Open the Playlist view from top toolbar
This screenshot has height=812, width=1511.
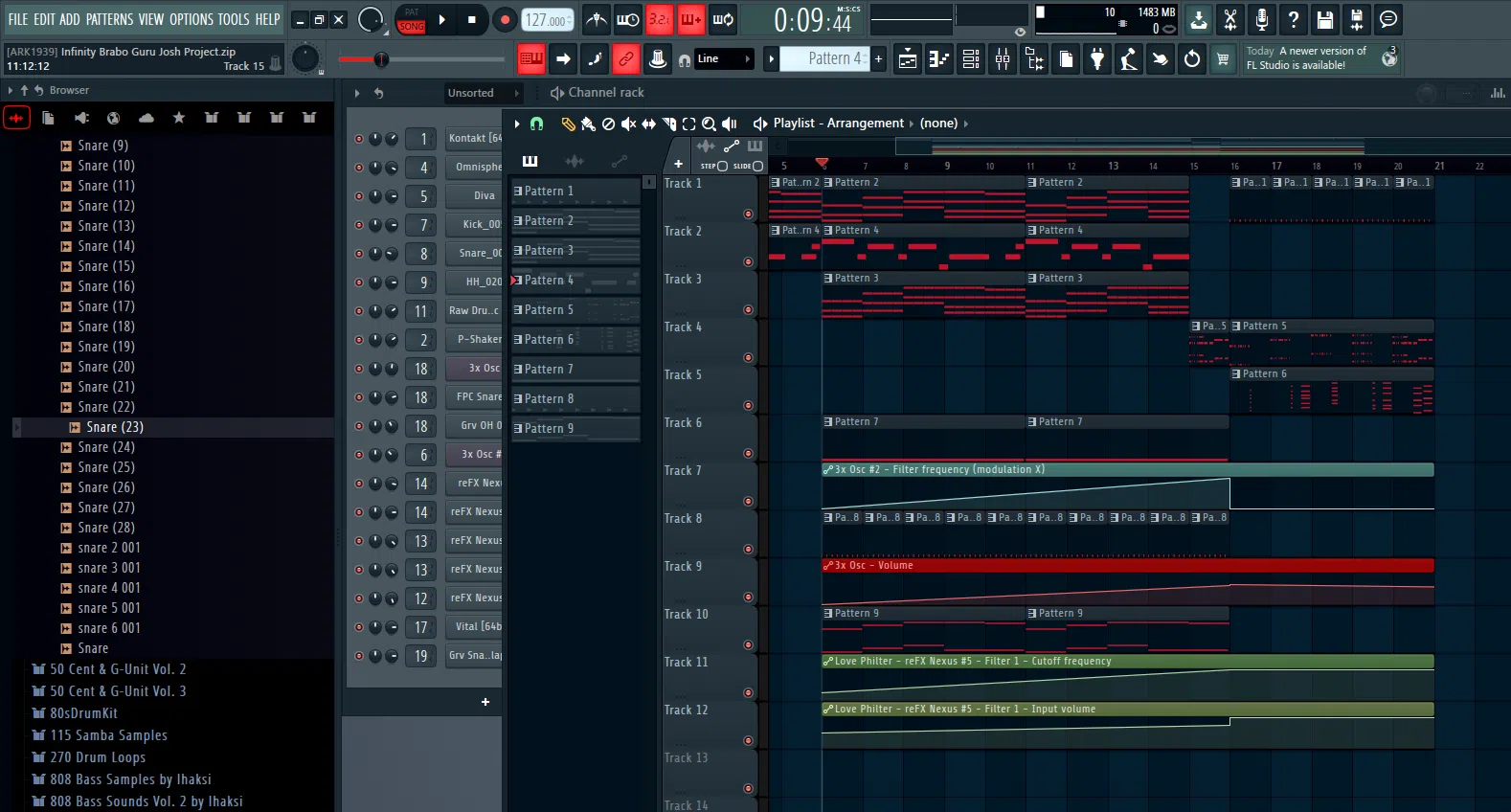[907, 59]
